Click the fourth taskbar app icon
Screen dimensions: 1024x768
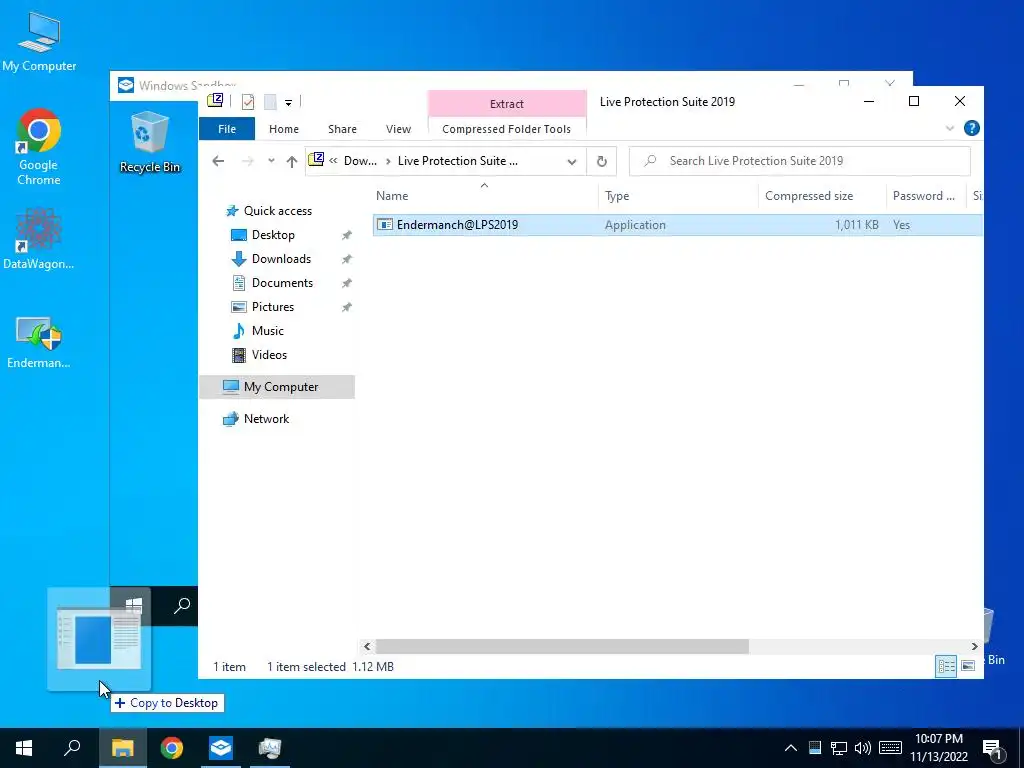click(x=270, y=748)
